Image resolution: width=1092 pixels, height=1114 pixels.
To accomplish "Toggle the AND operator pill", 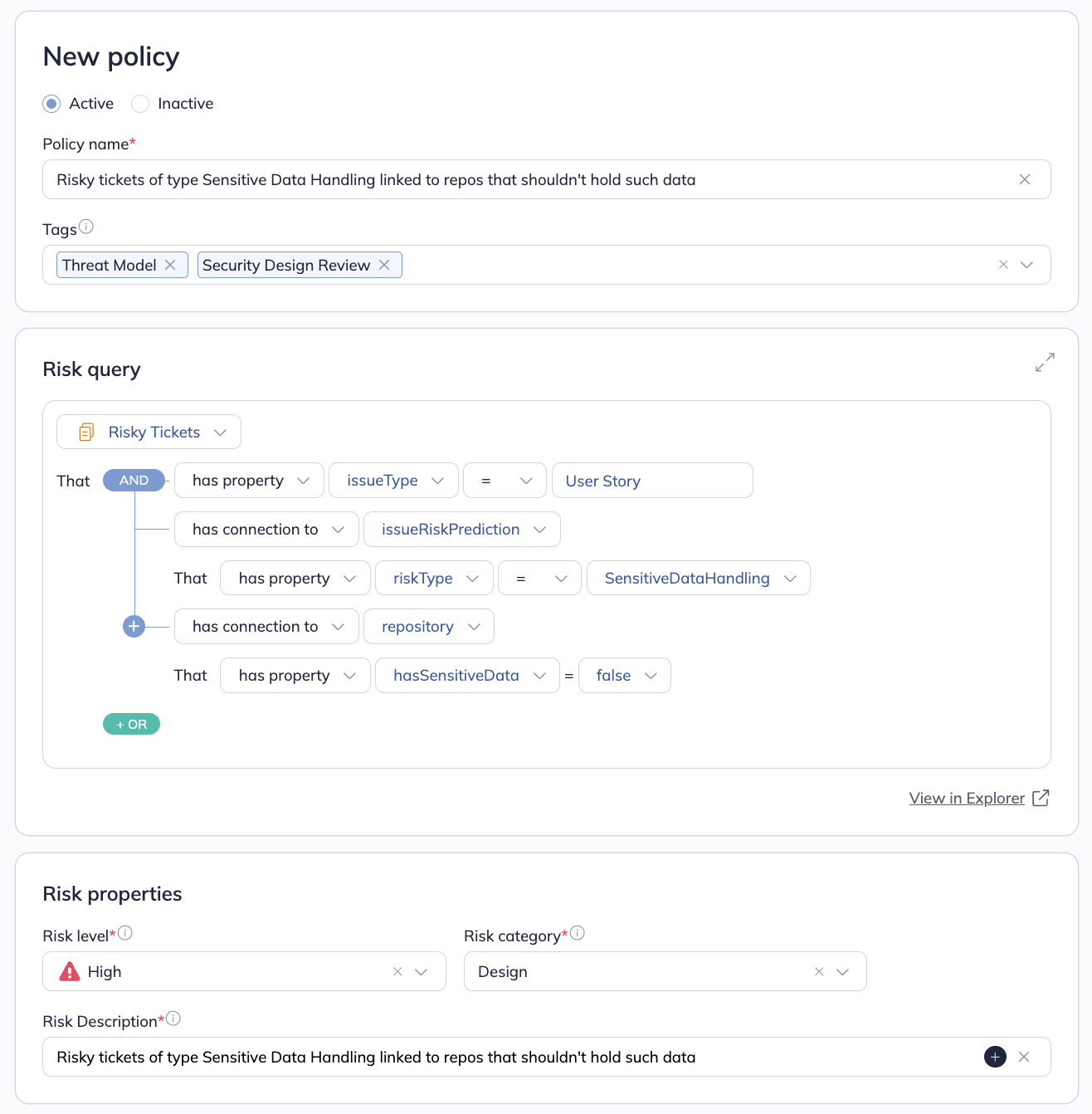I will pyautogui.click(x=134, y=481).
